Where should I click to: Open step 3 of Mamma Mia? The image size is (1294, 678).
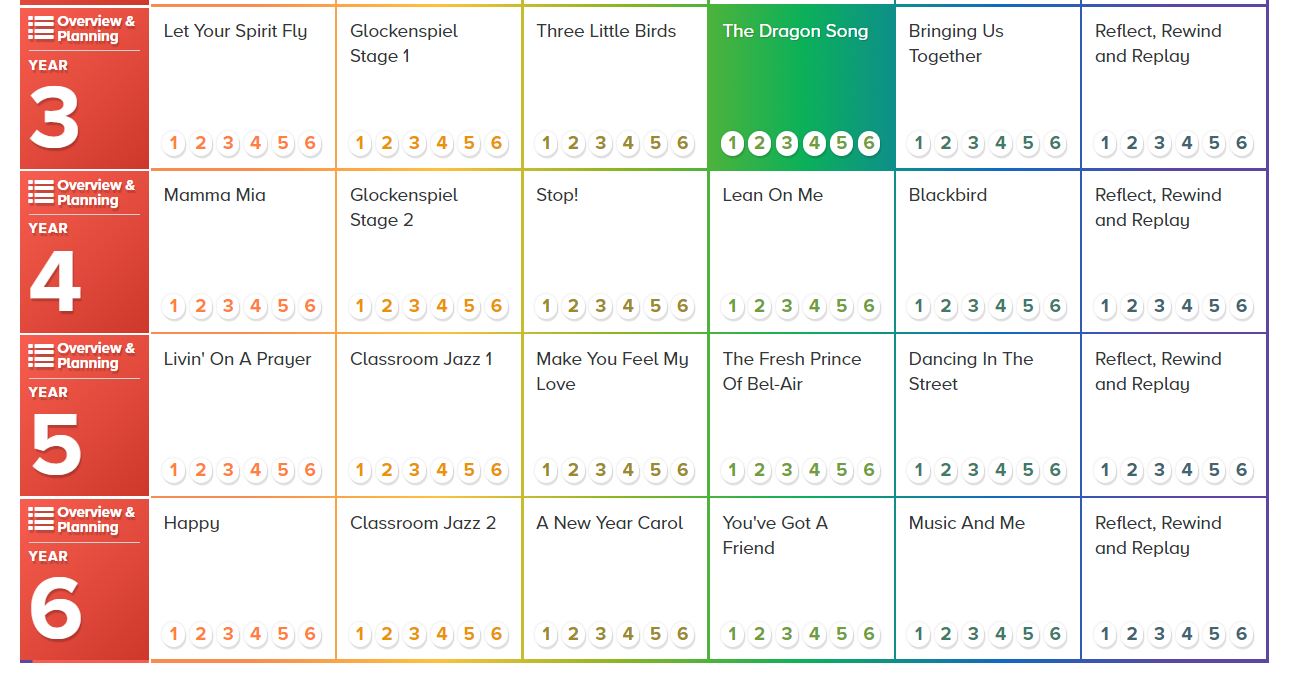point(228,306)
